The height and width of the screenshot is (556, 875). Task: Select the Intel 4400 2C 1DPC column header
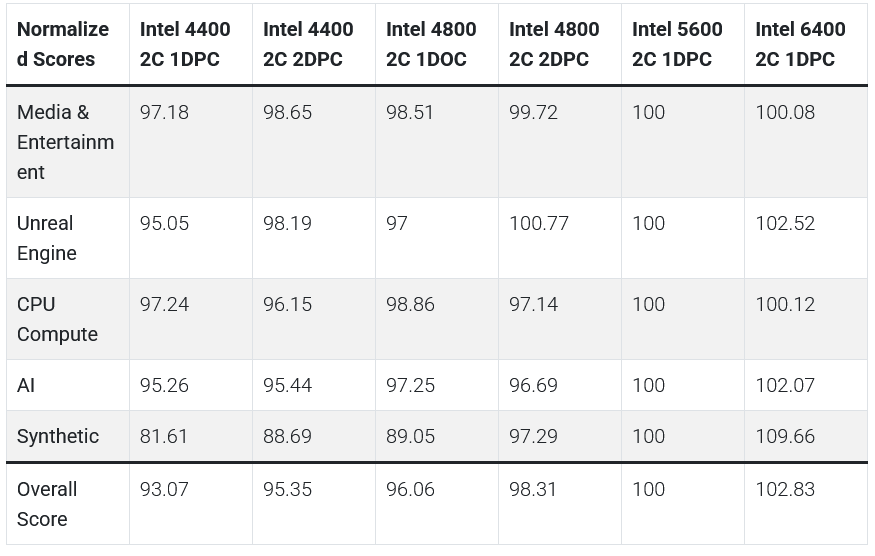[x=185, y=44]
